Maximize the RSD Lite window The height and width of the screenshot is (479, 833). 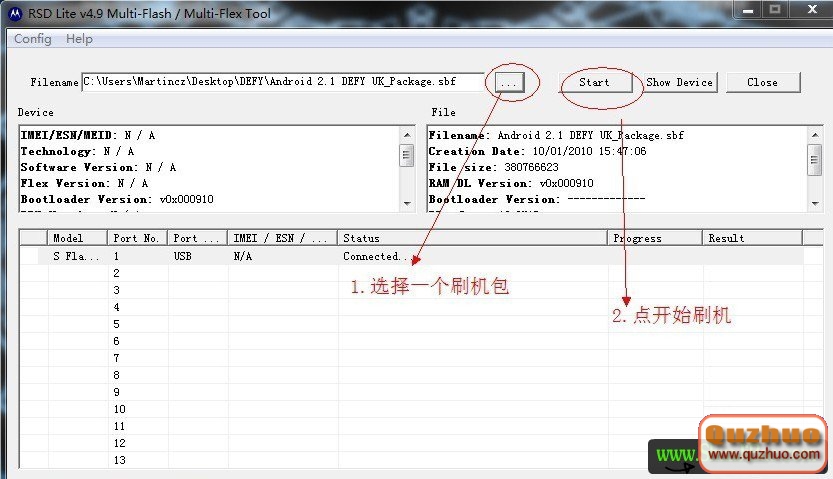[775, 10]
